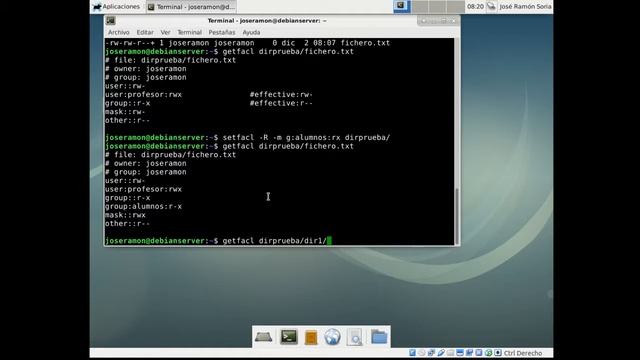The image size is (640, 360).
Task: Click the first 'user:profesor:rwx' line with effective
Action: click(x=143, y=95)
